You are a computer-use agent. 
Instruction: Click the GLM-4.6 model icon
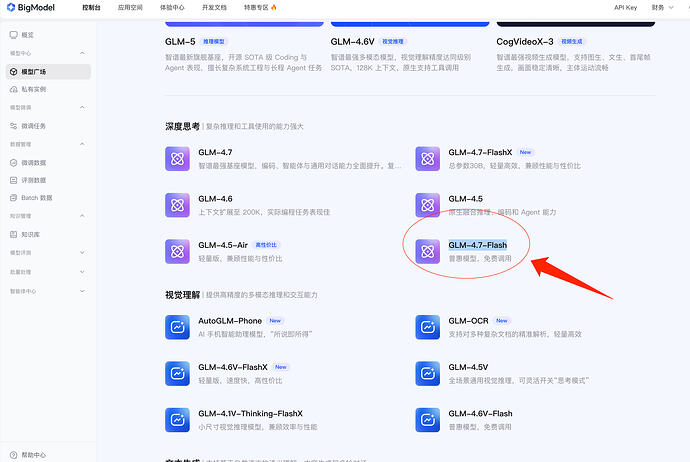pyautogui.click(x=177, y=205)
